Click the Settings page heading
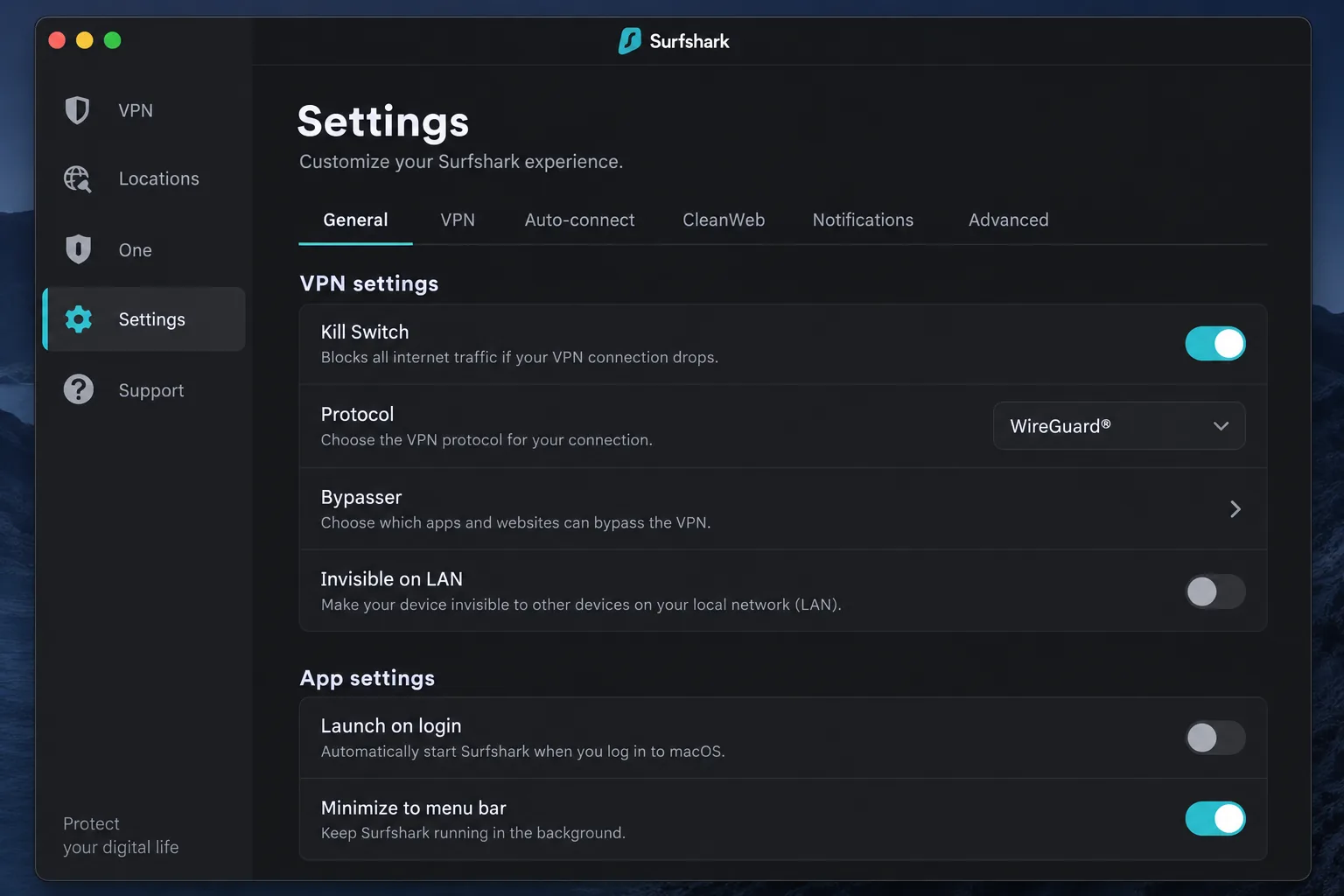The image size is (1344, 896). point(383,122)
